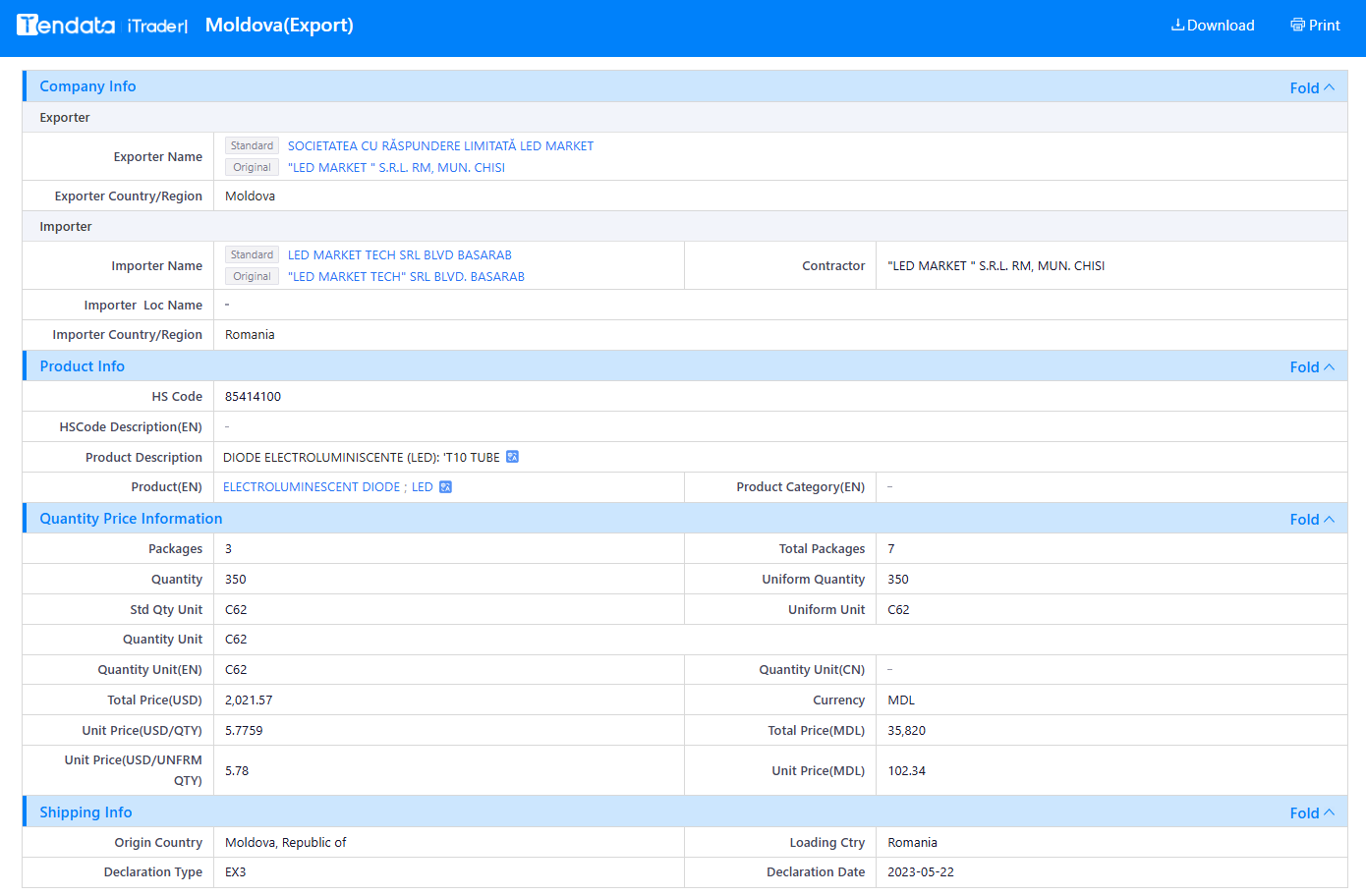Screen dimensions: 1366x896
Task: Click translate icon beside ELECTROLUMINESCENT DIODE ; LED
Action: (445, 486)
